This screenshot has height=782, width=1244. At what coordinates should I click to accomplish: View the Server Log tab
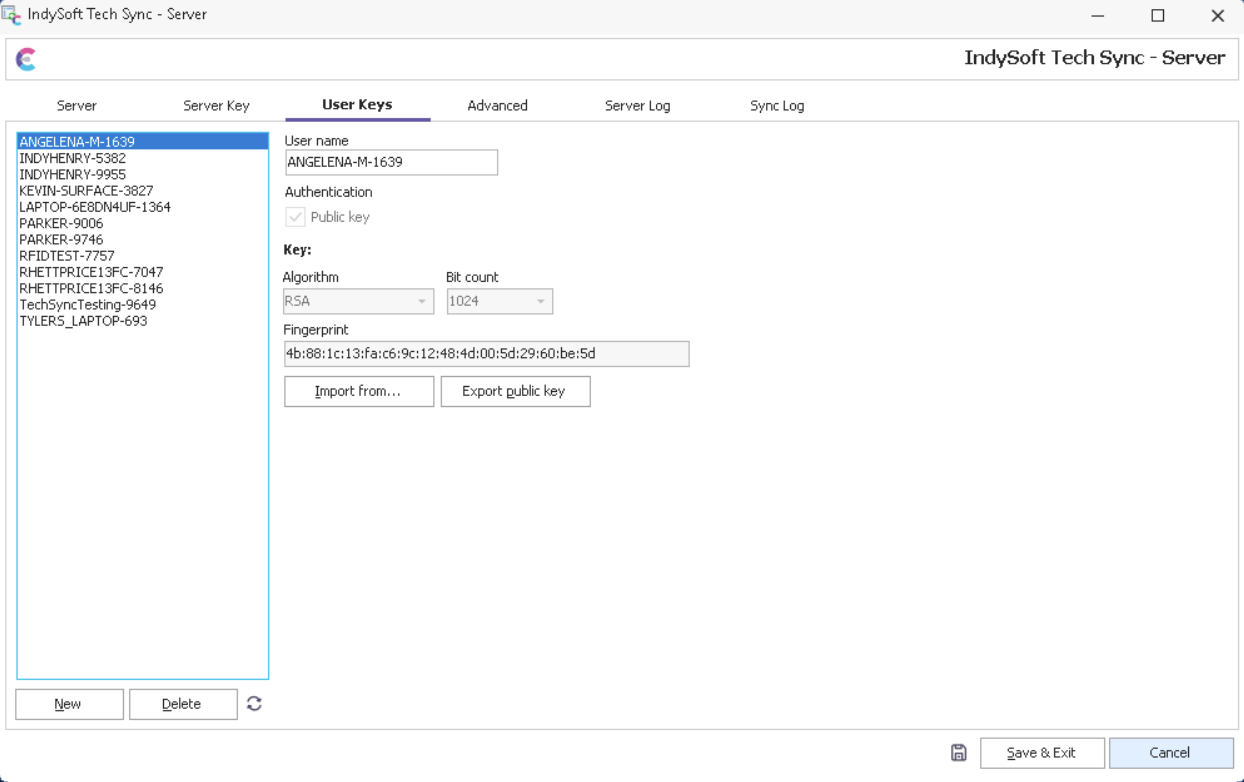637,105
